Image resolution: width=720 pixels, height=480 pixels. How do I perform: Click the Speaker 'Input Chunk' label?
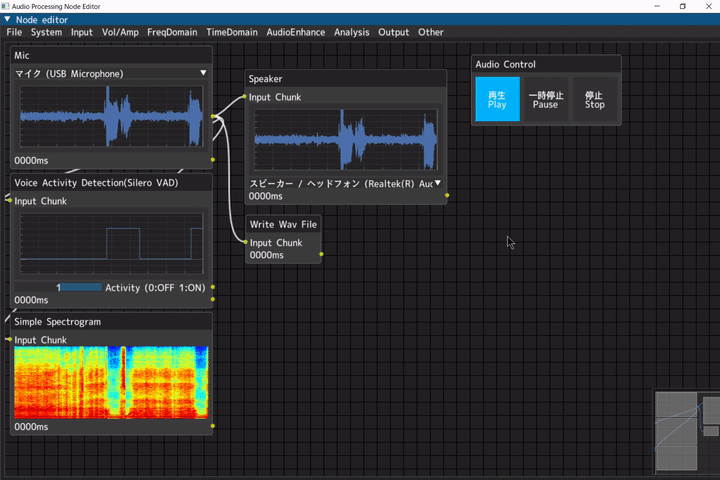[x=275, y=97]
